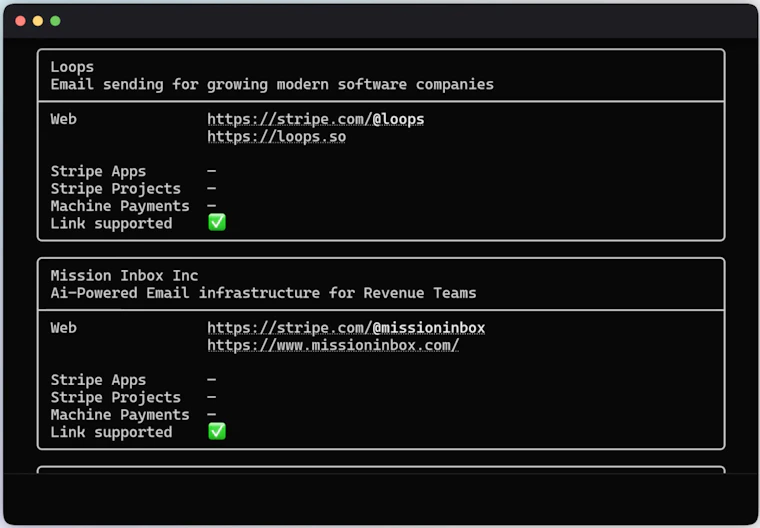Click the "Web" label in Loops card
The width and height of the screenshot is (760, 528).
click(63, 119)
